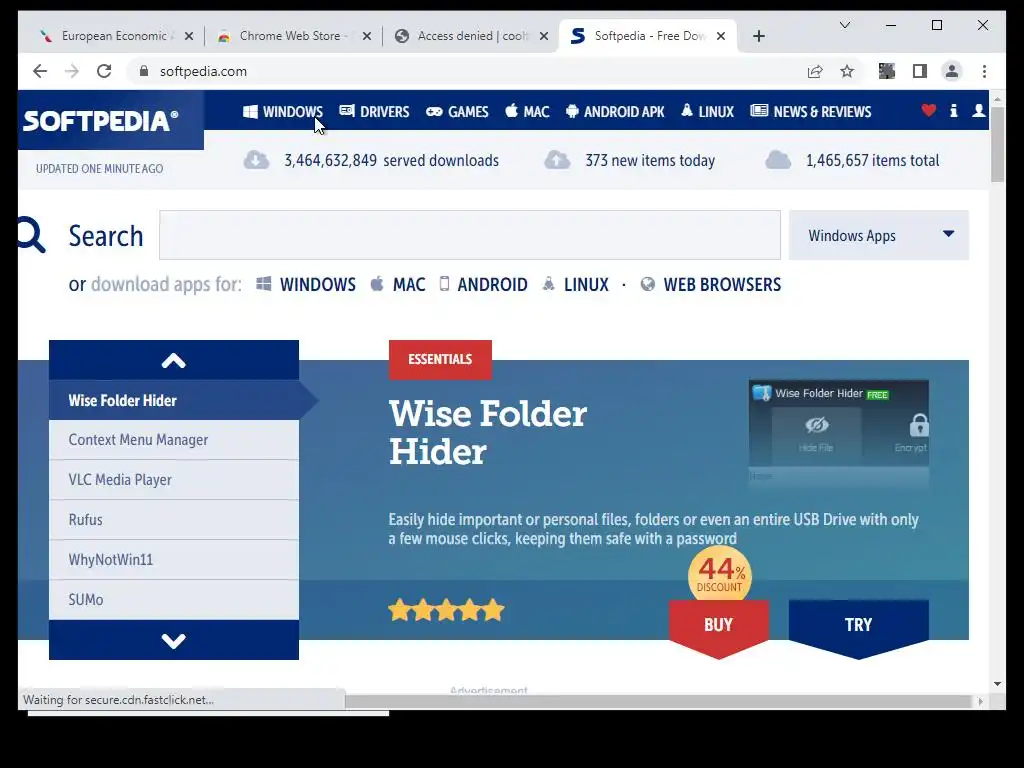The width and height of the screenshot is (1024, 768).
Task: Open the share page icon in address bar
Action: coord(814,71)
